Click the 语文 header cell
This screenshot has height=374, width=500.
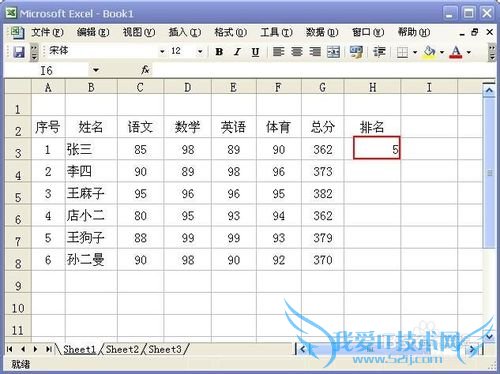pos(140,127)
